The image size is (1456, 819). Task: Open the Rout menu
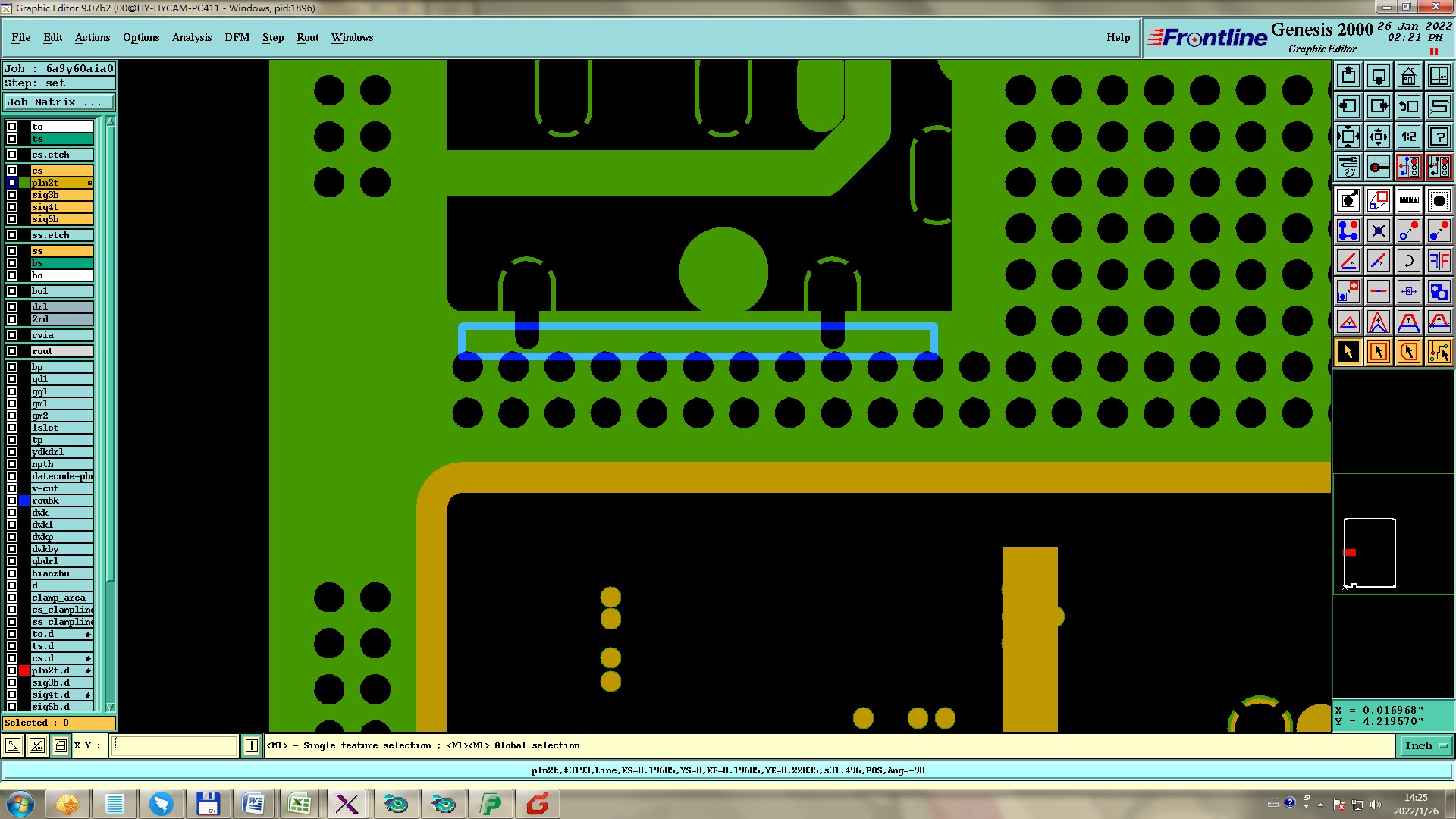tap(308, 37)
